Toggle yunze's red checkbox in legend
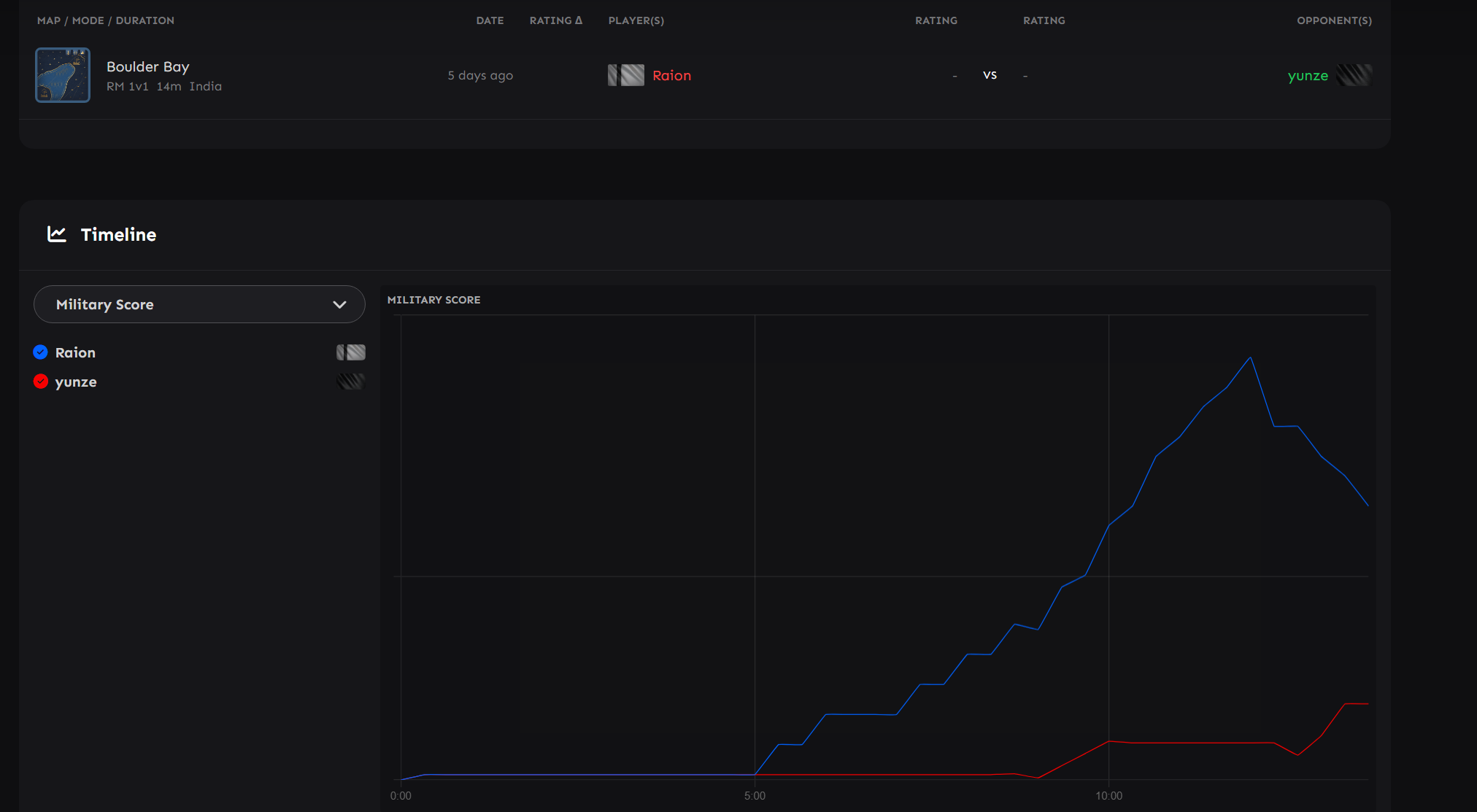Viewport: 1477px width, 812px height. (x=41, y=382)
